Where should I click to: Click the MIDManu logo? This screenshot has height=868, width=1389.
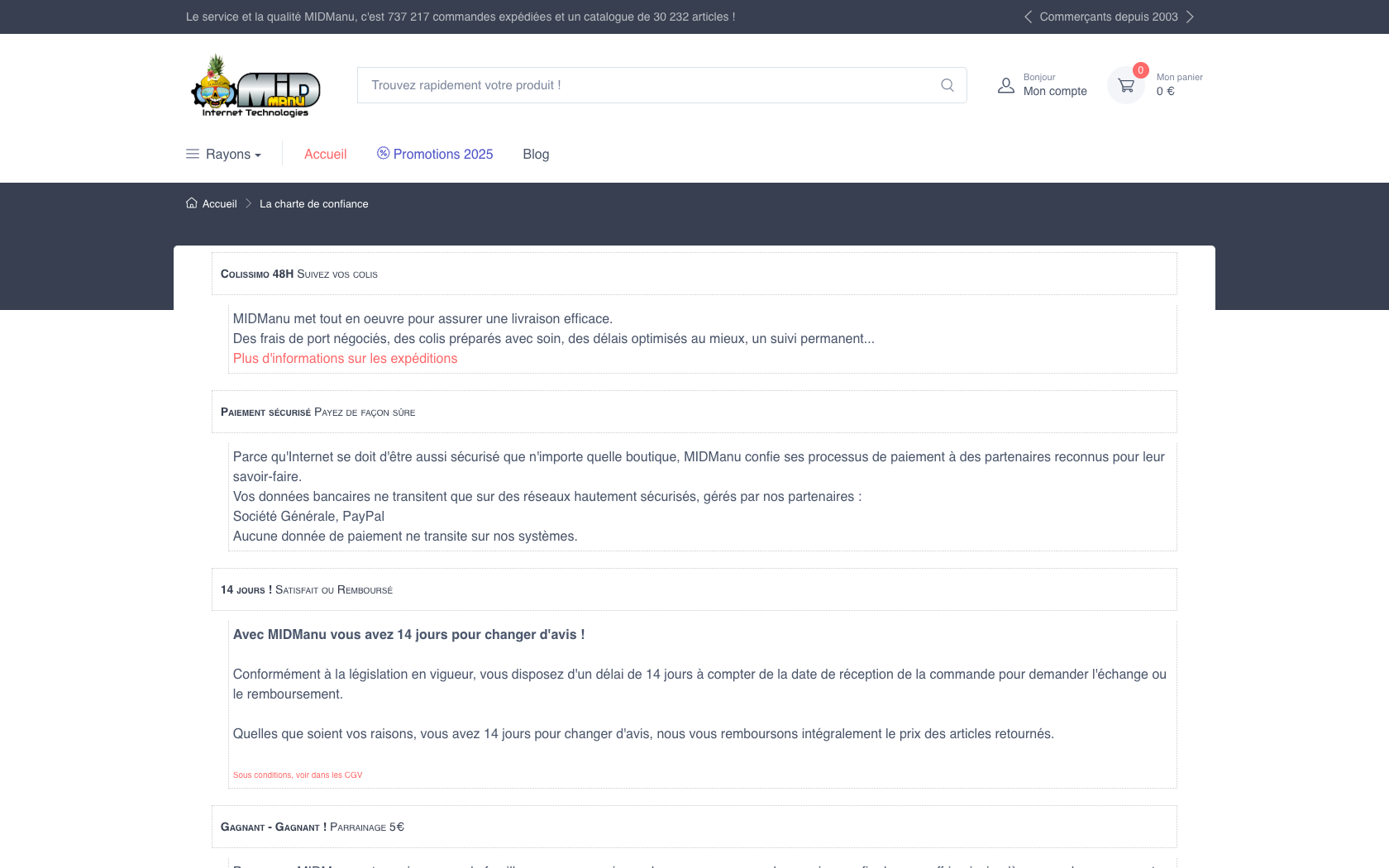point(255,86)
